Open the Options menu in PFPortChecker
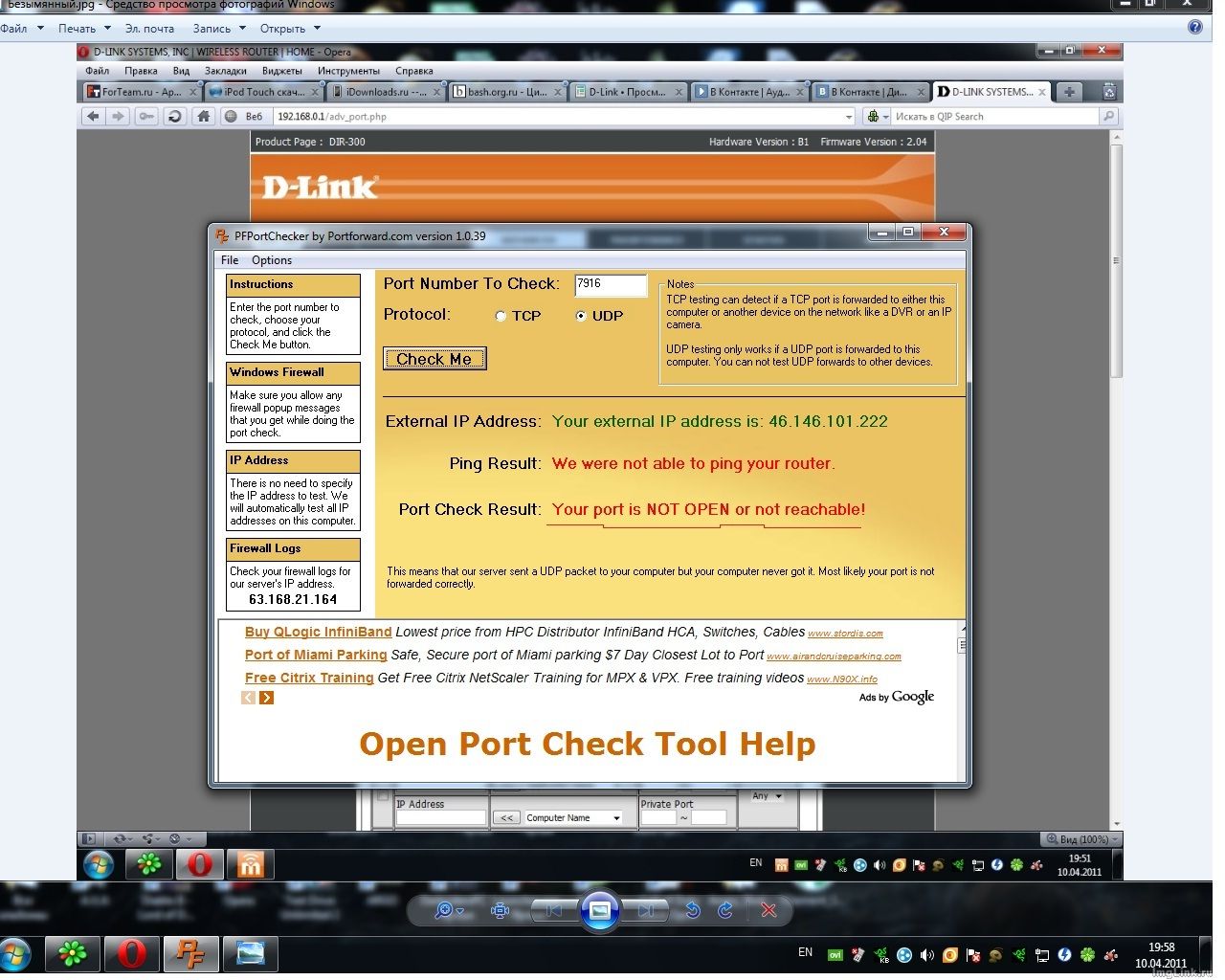The height and width of the screenshot is (980, 1225). 272,260
